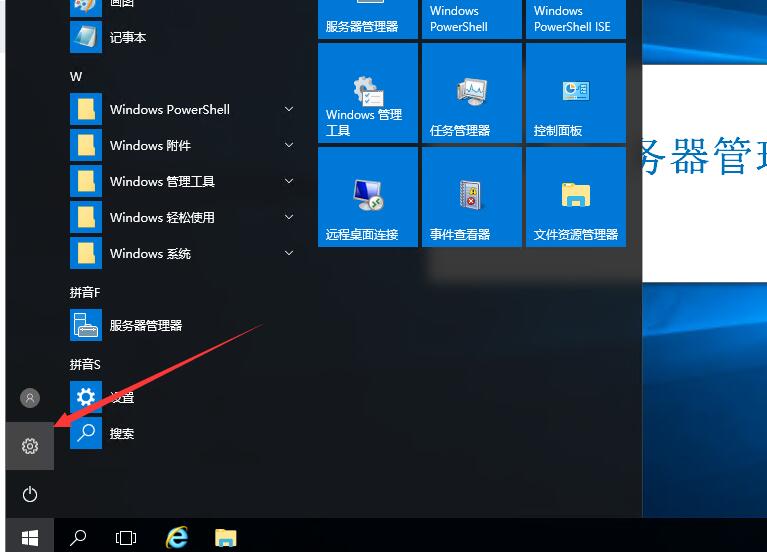Open the 记事本 Notepad app entry
This screenshot has width=767, height=552.
click(183, 37)
